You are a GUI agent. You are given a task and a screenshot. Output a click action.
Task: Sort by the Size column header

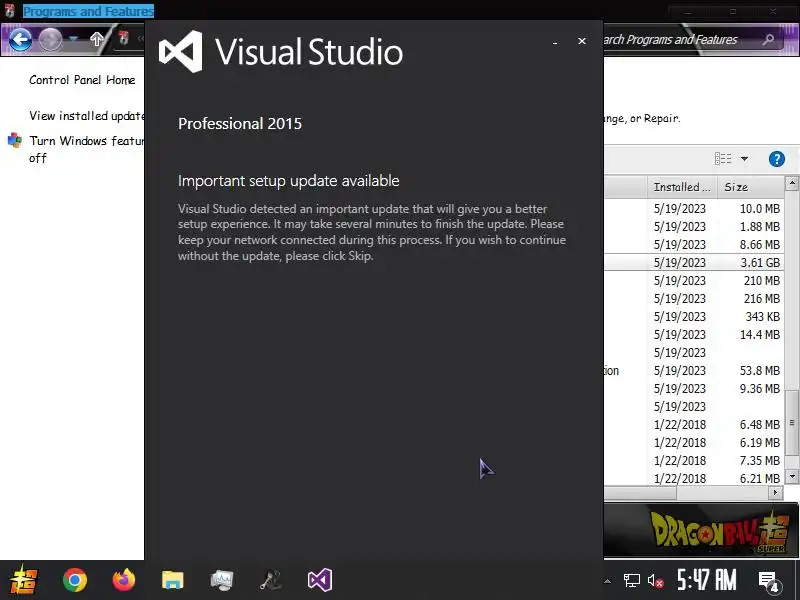pyautogui.click(x=751, y=187)
